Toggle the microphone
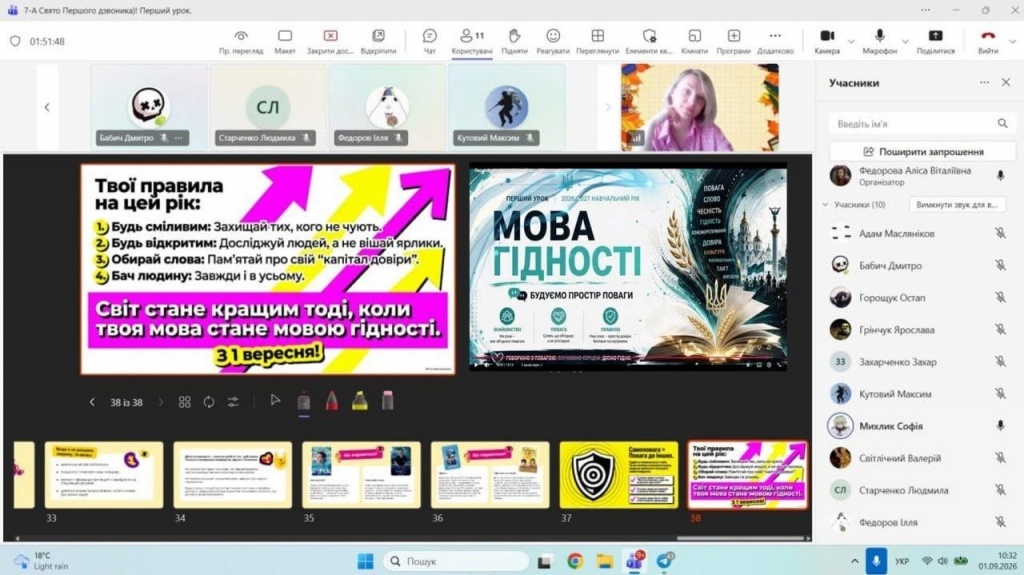The height and width of the screenshot is (575, 1024). (879, 41)
